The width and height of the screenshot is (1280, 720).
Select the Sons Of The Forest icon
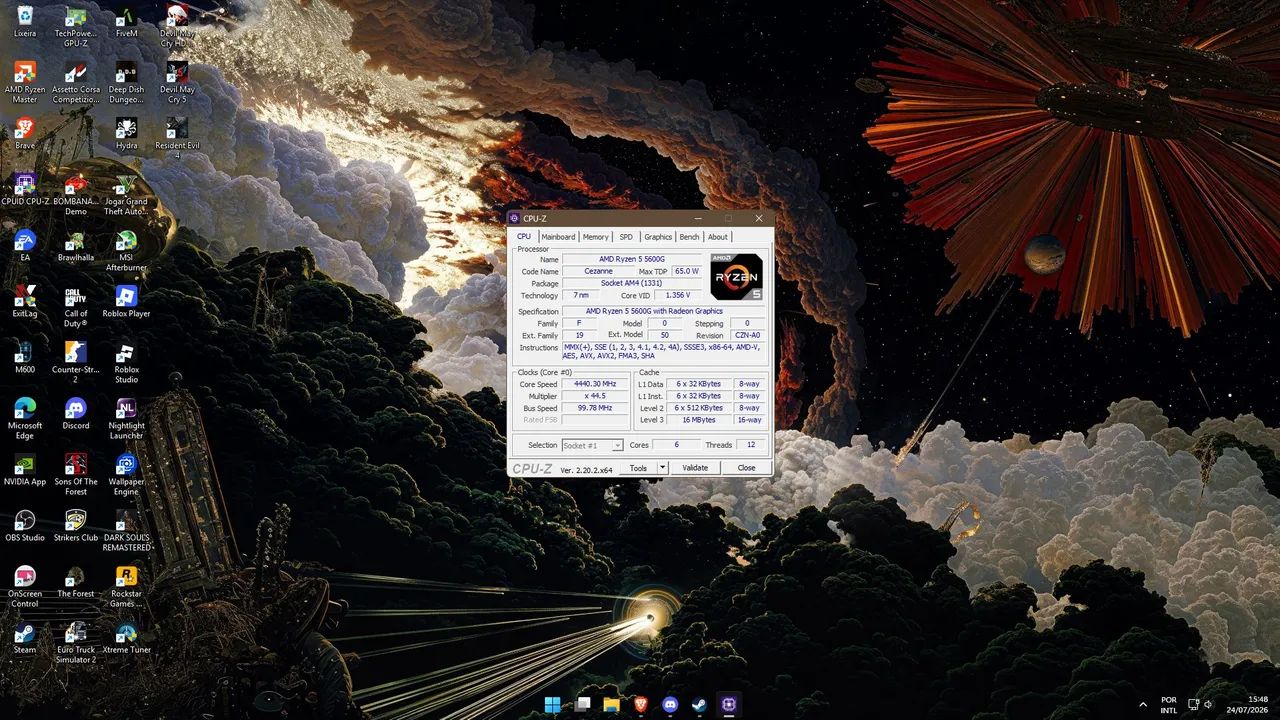tap(76, 475)
